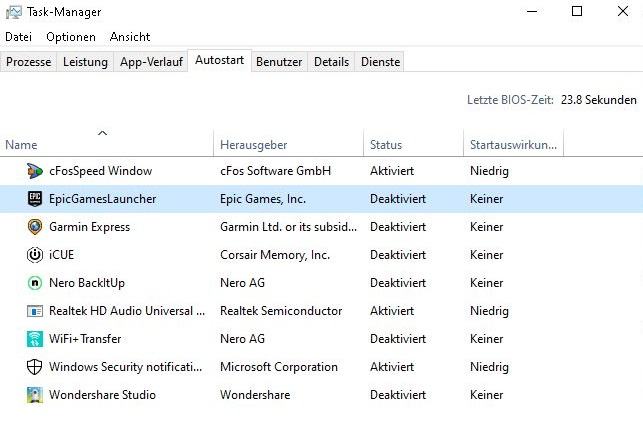Open the Optionen menu
The image size is (643, 421).
pyautogui.click(x=71, y=37)
